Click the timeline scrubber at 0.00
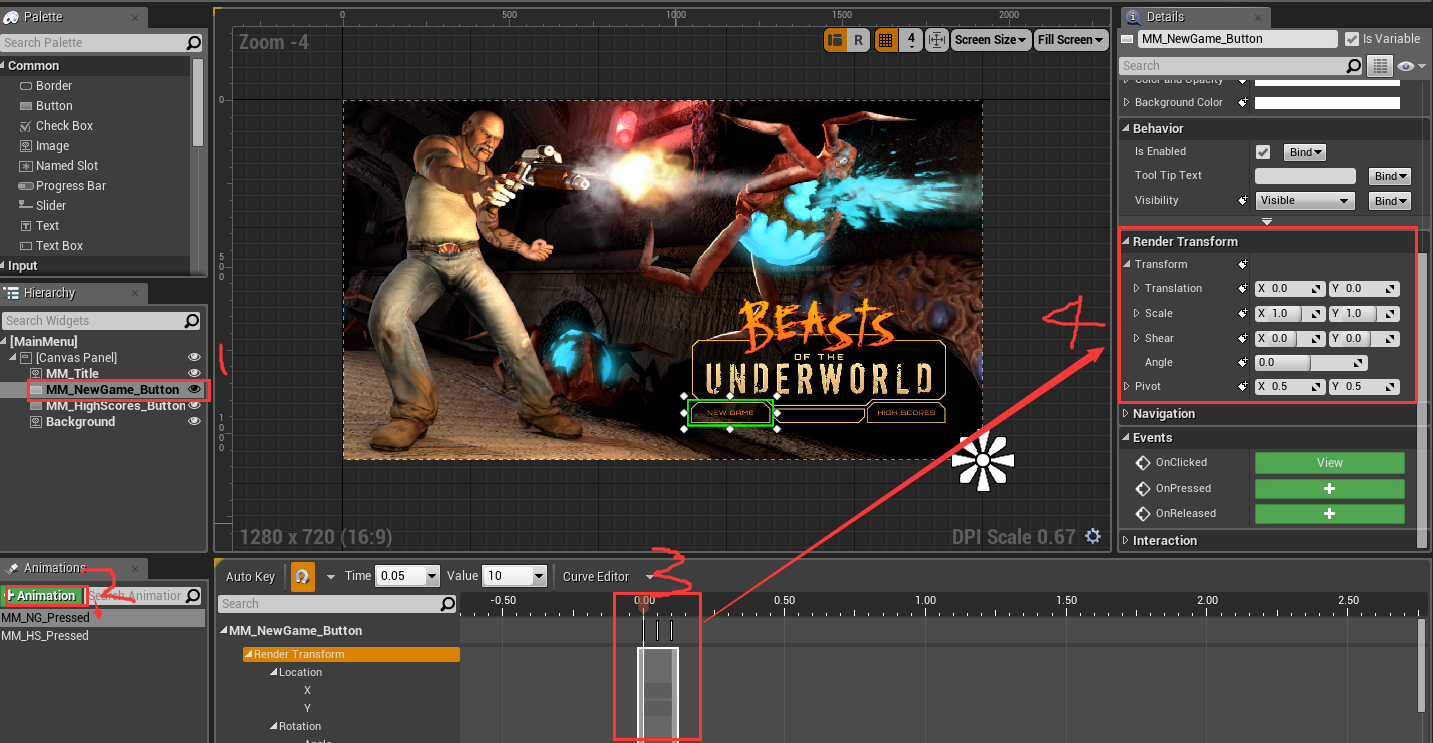Screen dimensions: 1433x743 click(643, 603)
